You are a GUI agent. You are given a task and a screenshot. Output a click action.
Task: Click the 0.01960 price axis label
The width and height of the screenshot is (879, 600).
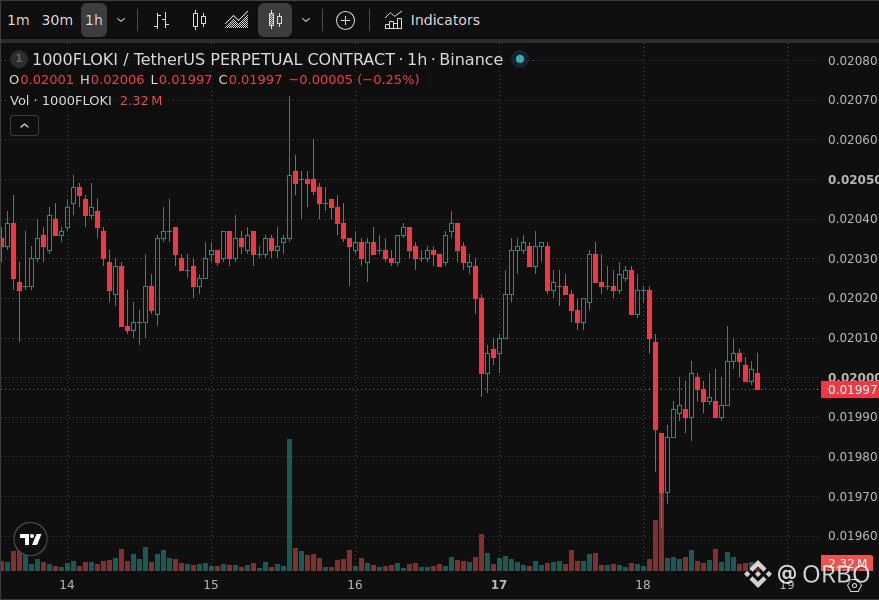[x=853, y=536]
